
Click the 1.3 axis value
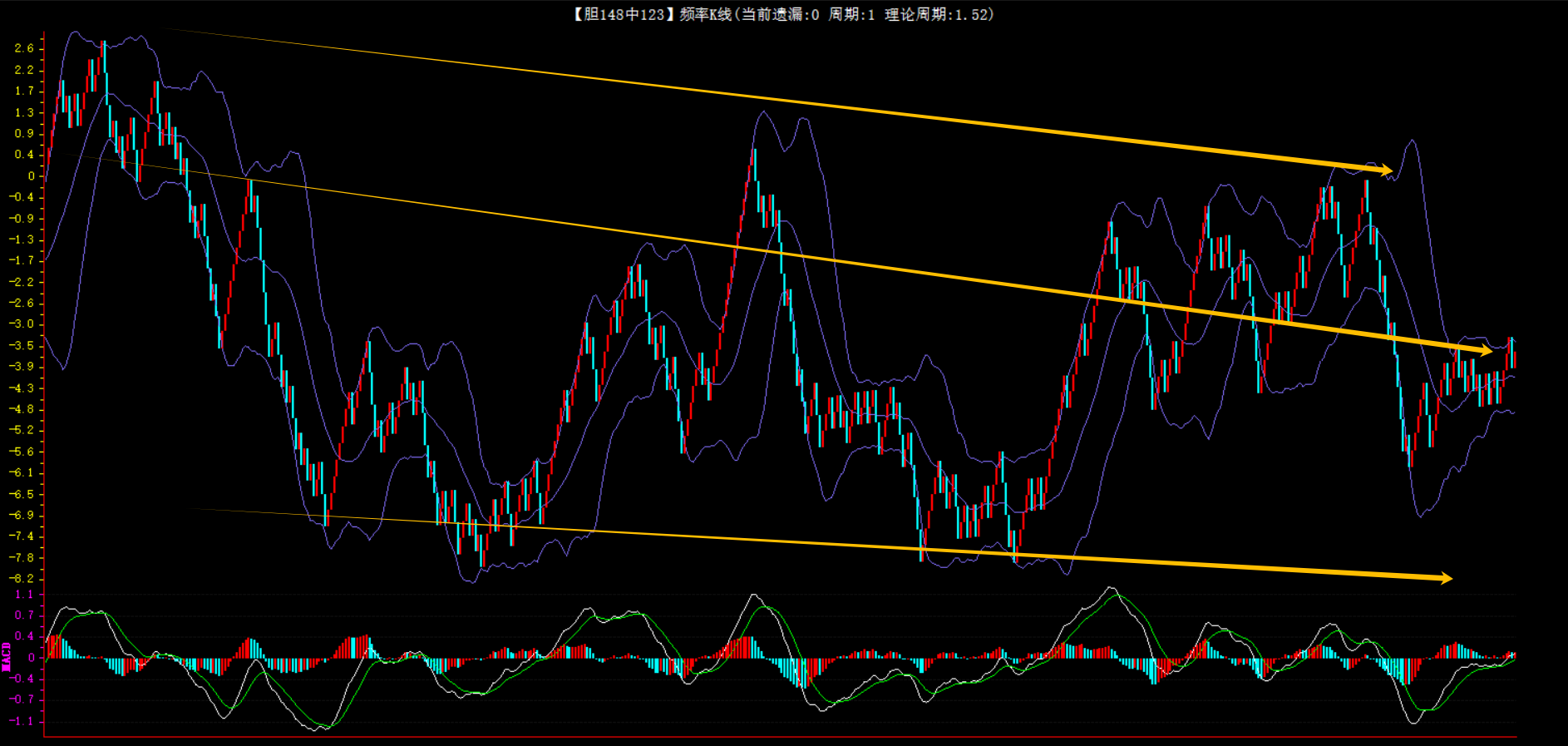[24, 112]
